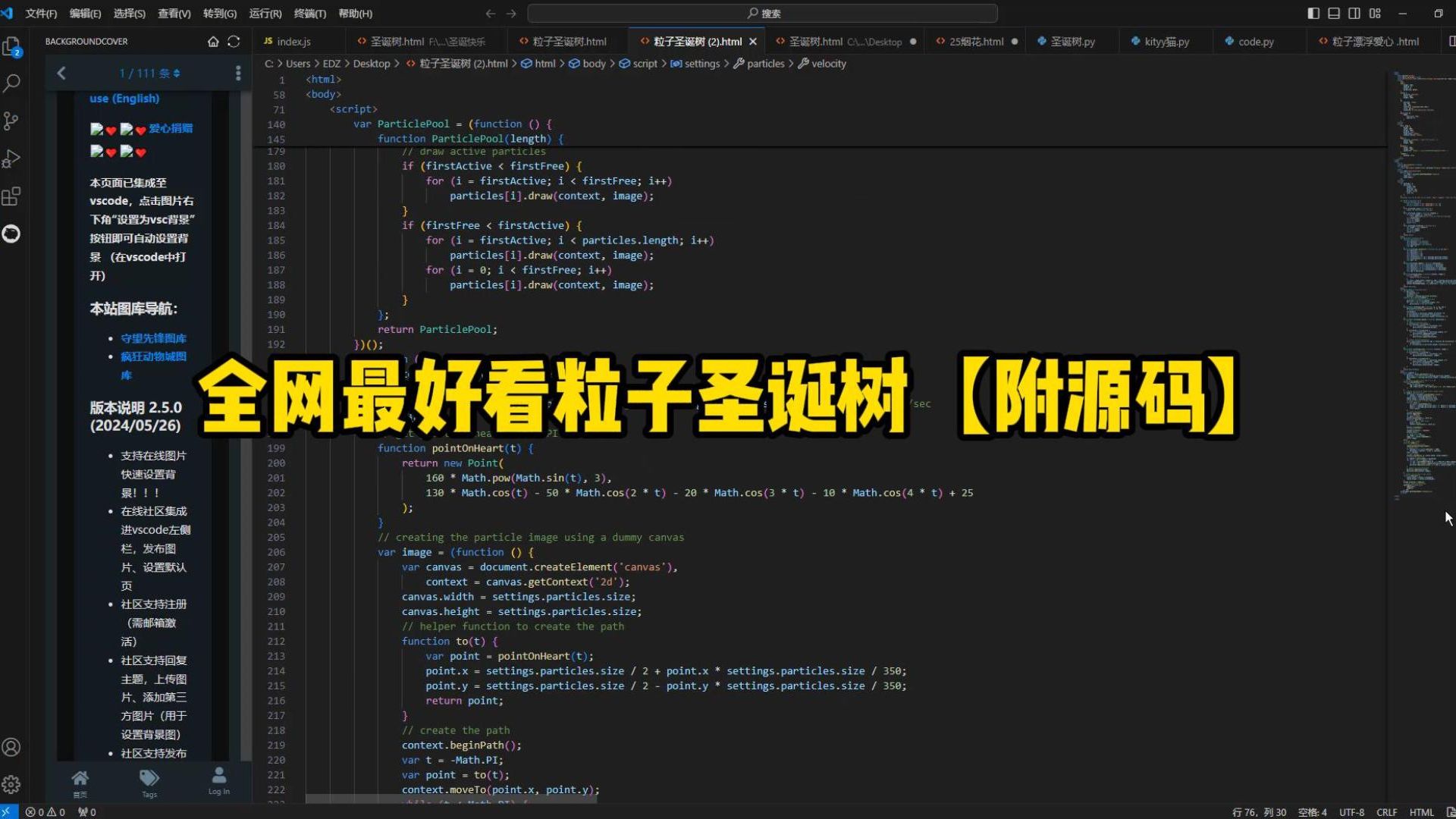This screenshot has height=819, width=1456.
Task: Open the Manage gear icon
Action: tap(11, 784)
